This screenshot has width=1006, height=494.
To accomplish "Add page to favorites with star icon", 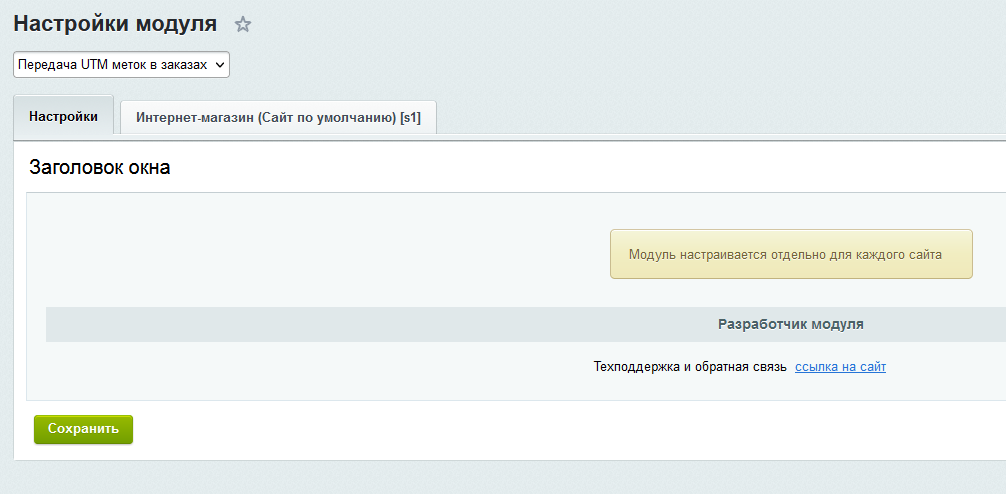I will pos(242,25).
